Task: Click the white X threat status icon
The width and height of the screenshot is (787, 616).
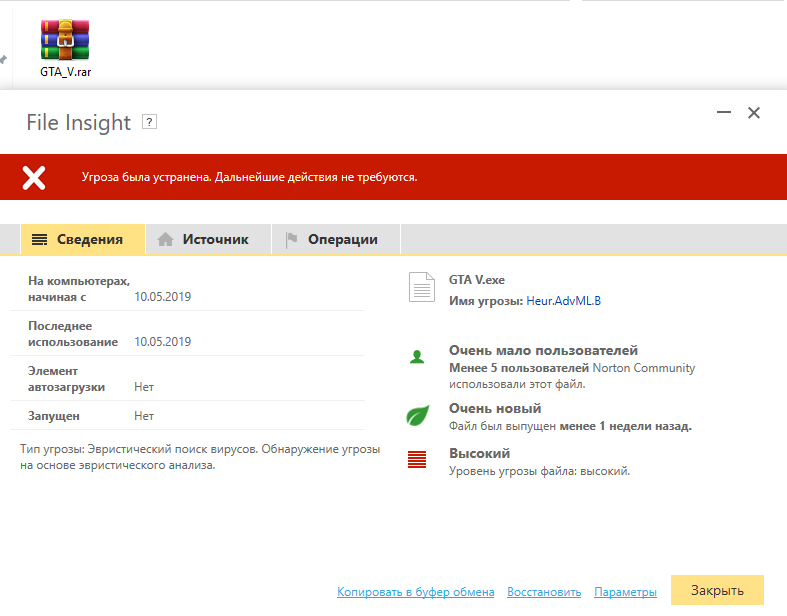Action: click(x=34, y=178)
